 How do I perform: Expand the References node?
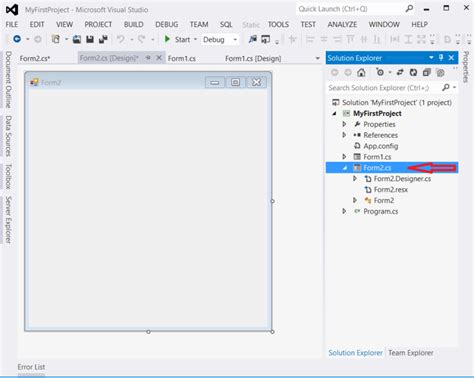pyautogui.click(x=344, y=135)
